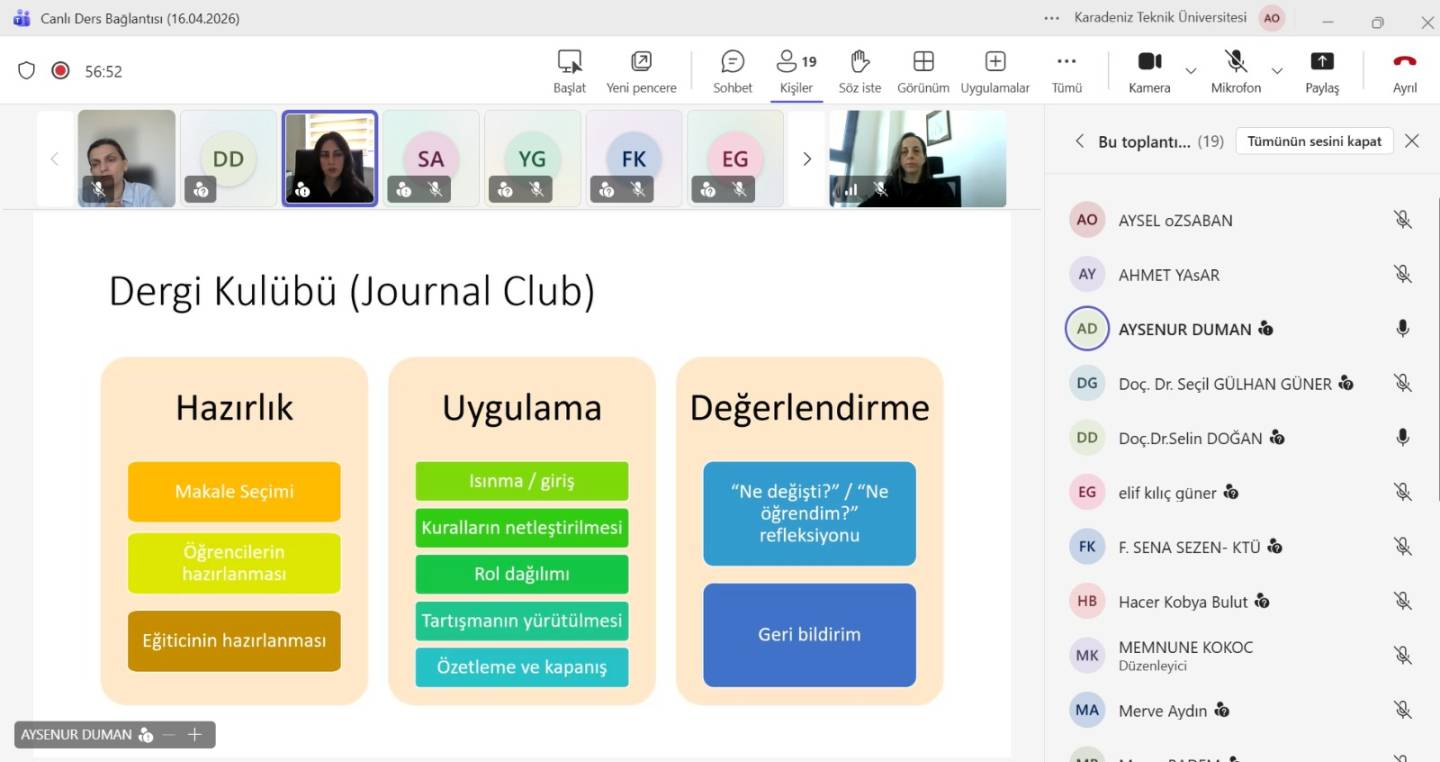Toggle the Kamera on or off
The image size is (1440, 762).
point(1149,63)
